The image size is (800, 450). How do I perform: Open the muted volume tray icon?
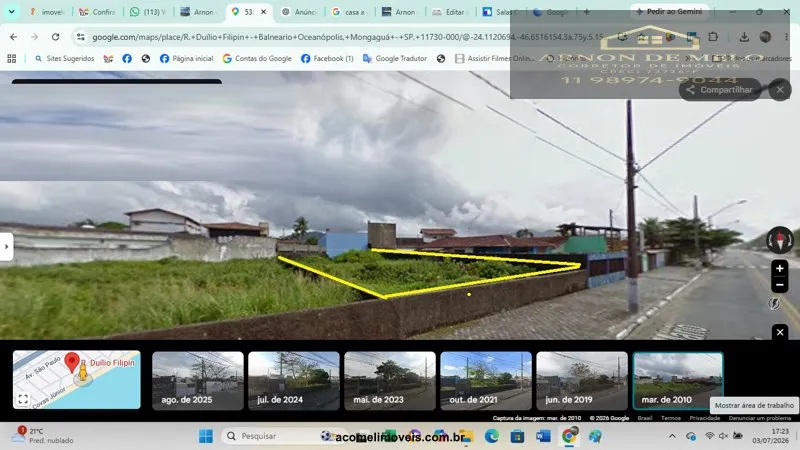(x=723, y=436)
